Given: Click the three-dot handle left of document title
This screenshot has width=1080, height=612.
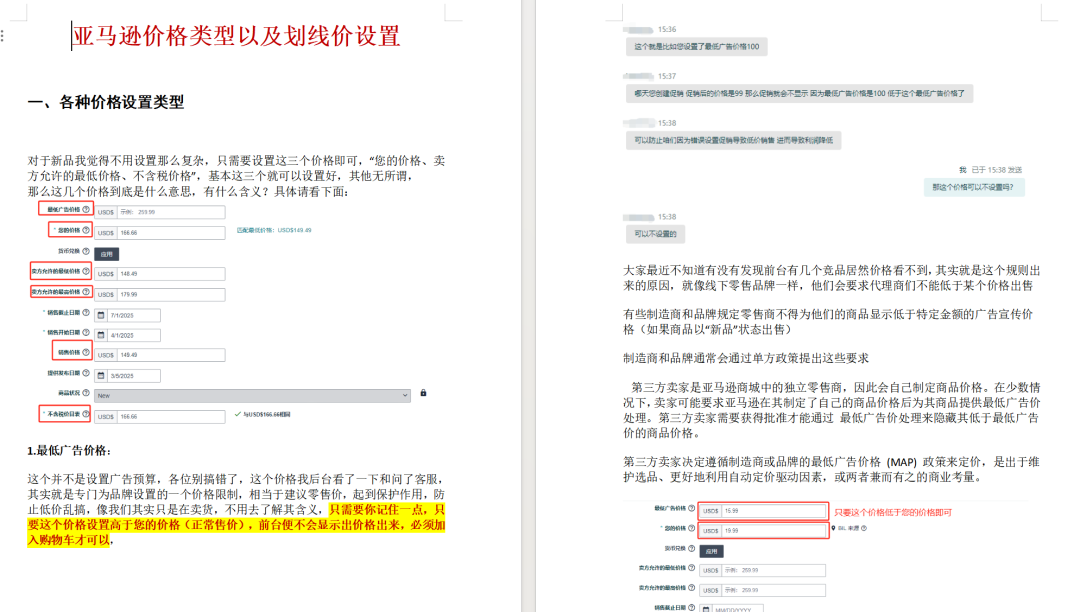Looking at the screenshot, I should pyautogui.click(x=3, y=36).
